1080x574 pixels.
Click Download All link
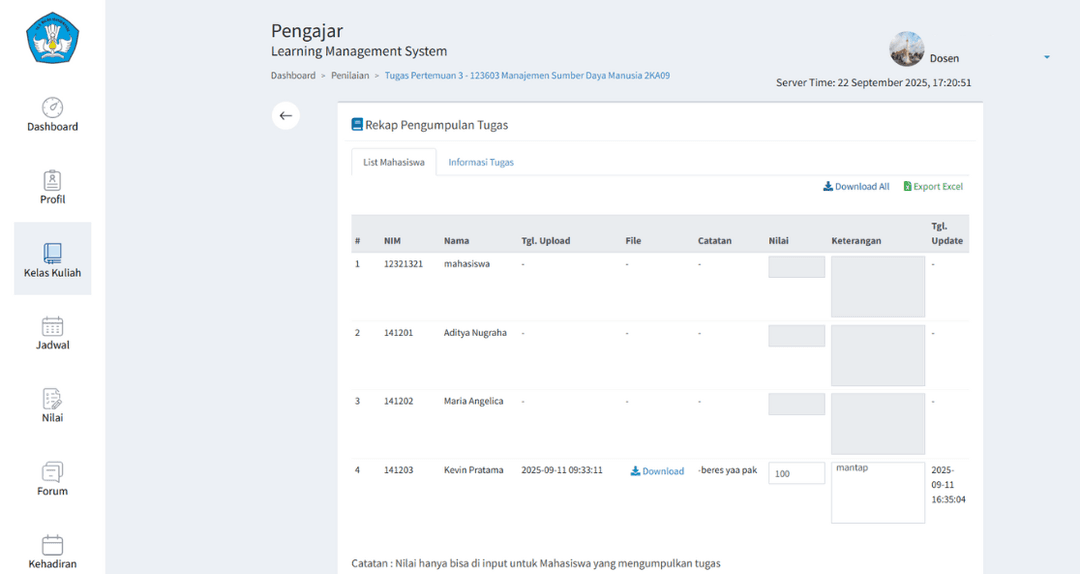pyautogui.click(x=856, y=187)
